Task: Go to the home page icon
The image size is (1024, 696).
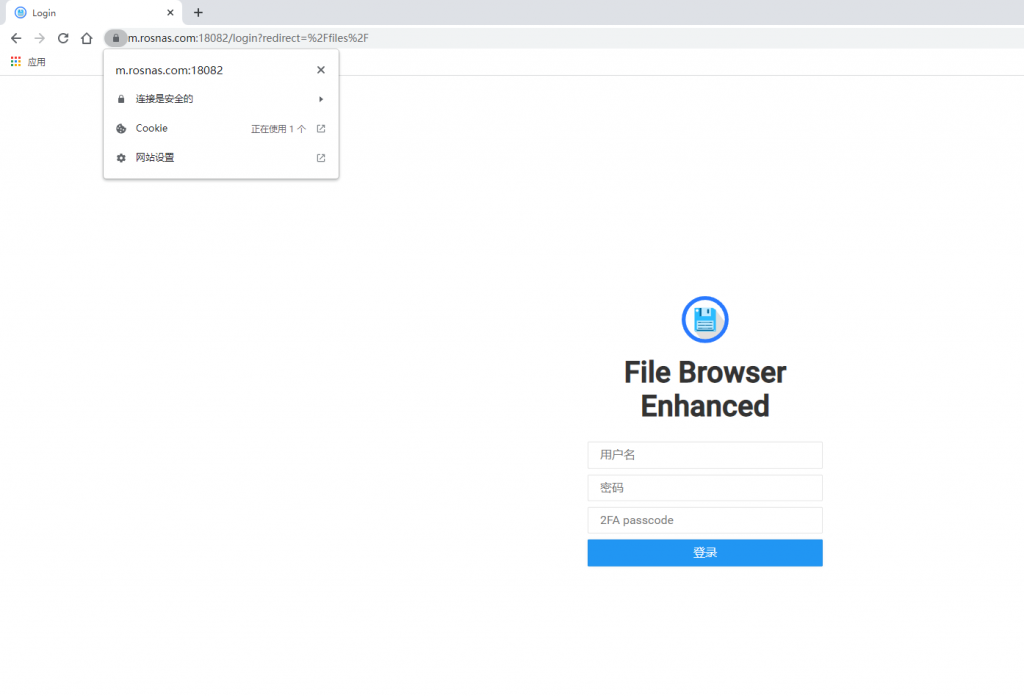Action: click(87, 39)
